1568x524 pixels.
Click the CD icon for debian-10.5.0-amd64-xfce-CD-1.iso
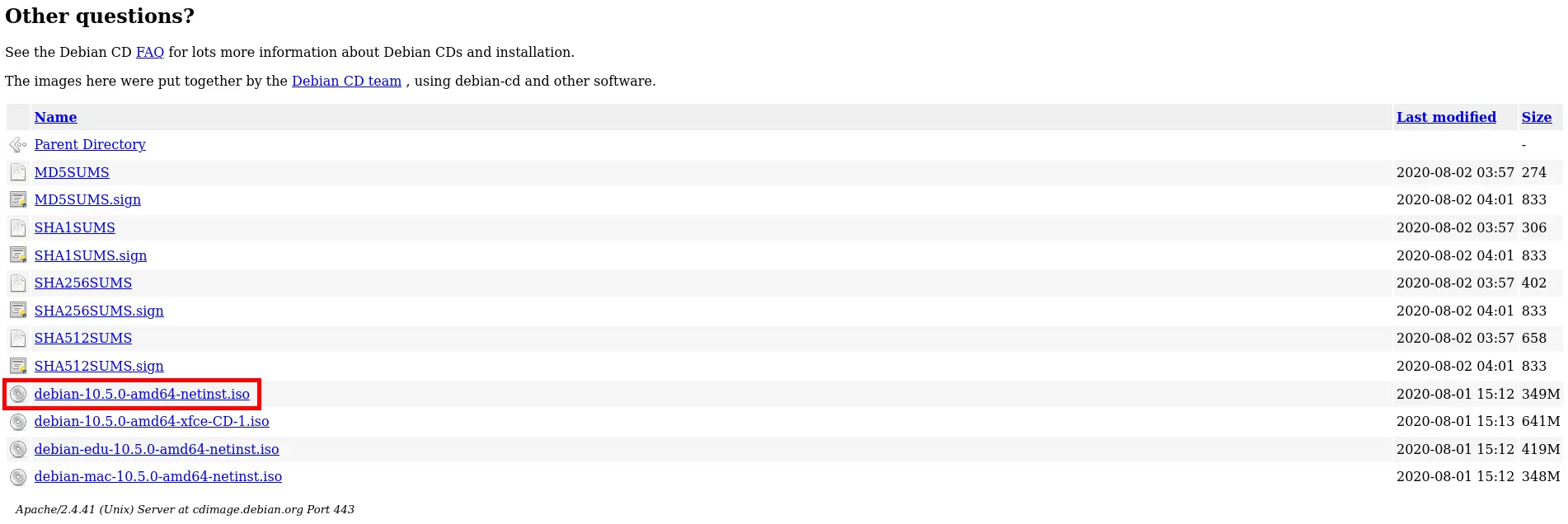(18, 421)
